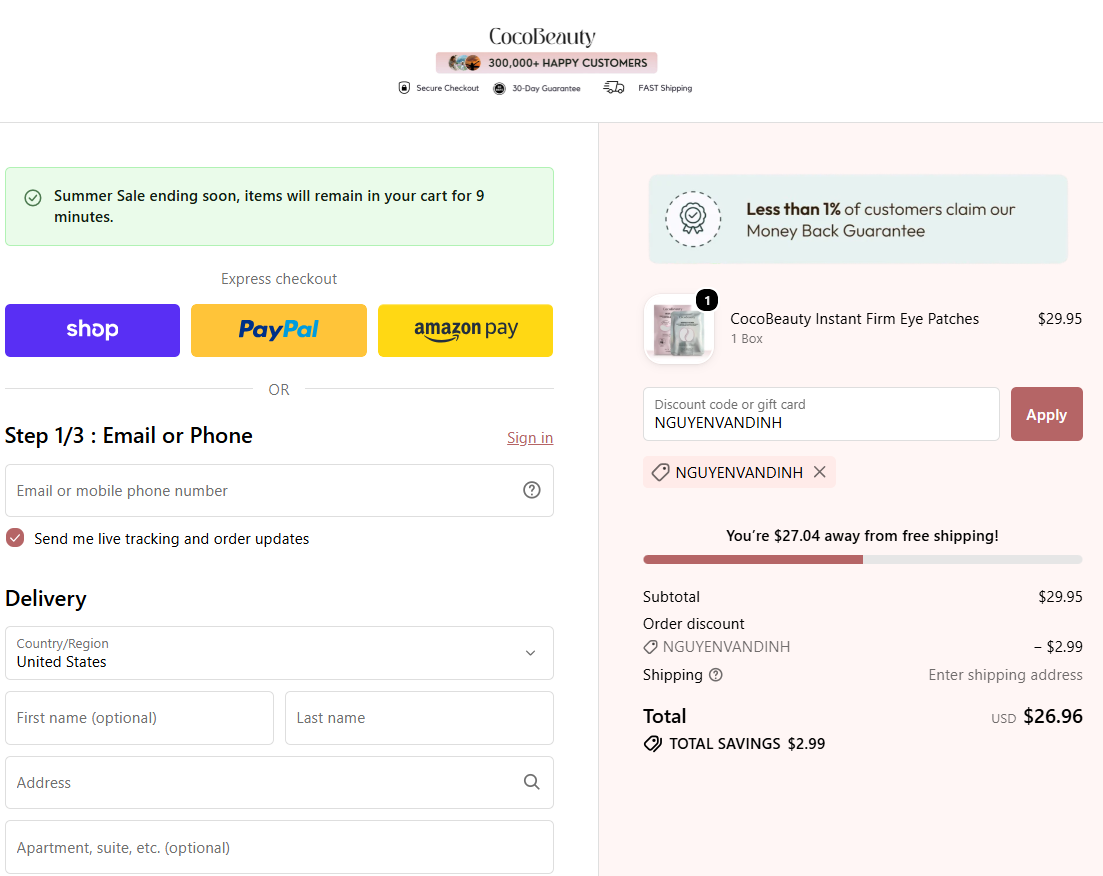The width and height of the screenshot is (1103, 876).
Task: Click the Total Savings tag icon
Action: (653, 744)
